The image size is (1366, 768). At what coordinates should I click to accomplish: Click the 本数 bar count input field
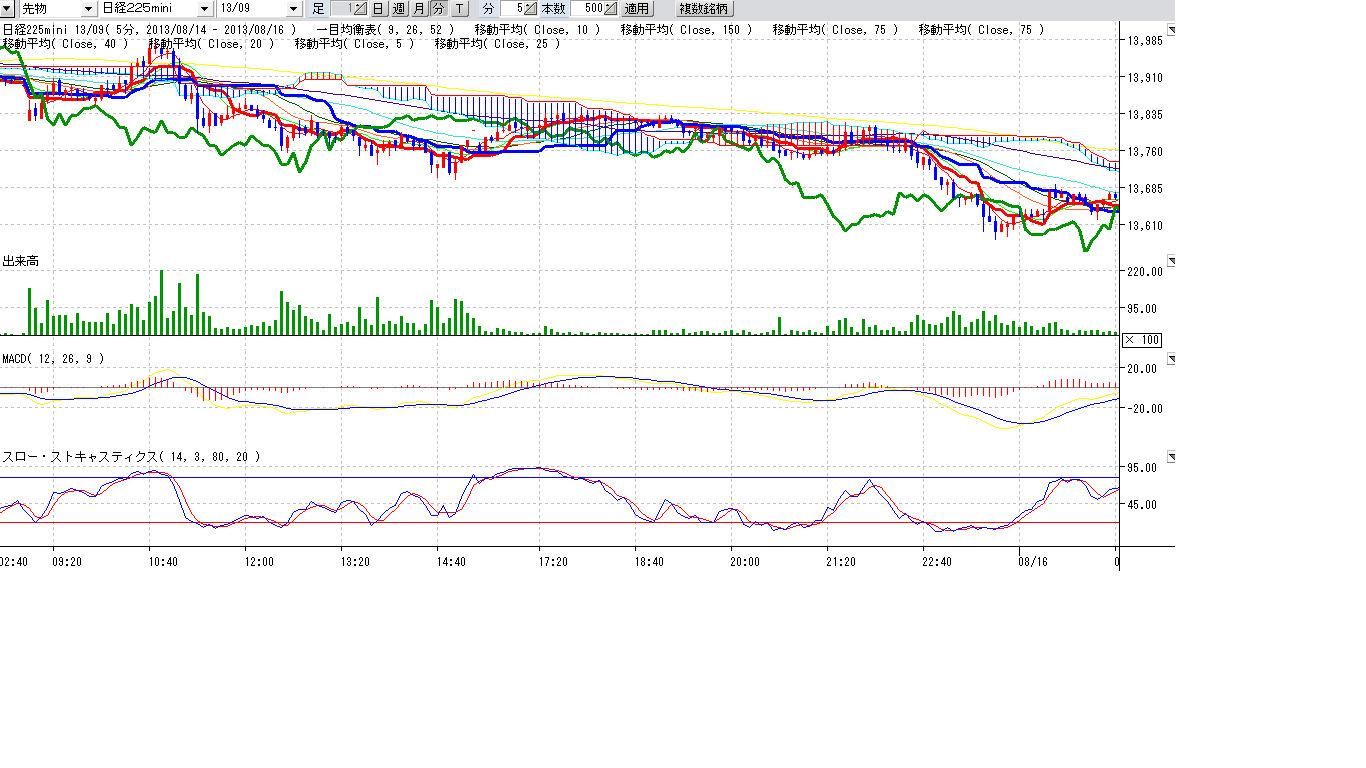coord(586,8)
